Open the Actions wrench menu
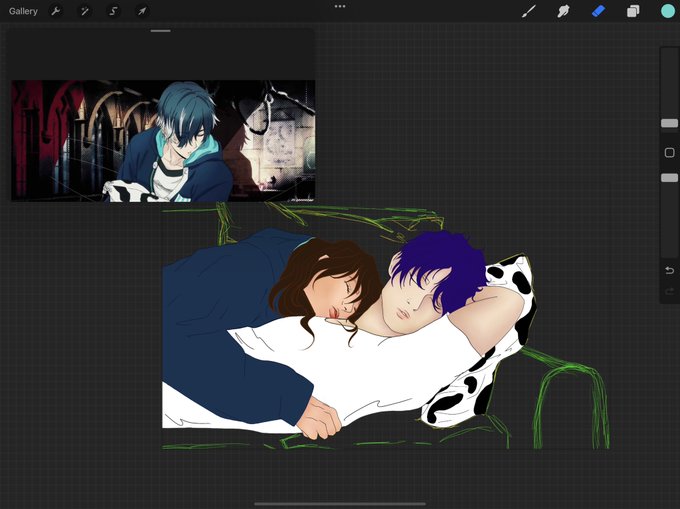The image size is (680, 509). [x=56, y=11]
